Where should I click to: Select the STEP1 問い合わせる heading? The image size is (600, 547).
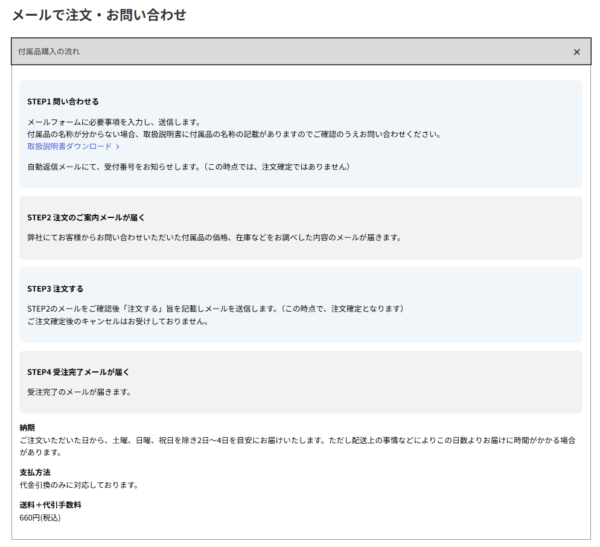point(63,101)
